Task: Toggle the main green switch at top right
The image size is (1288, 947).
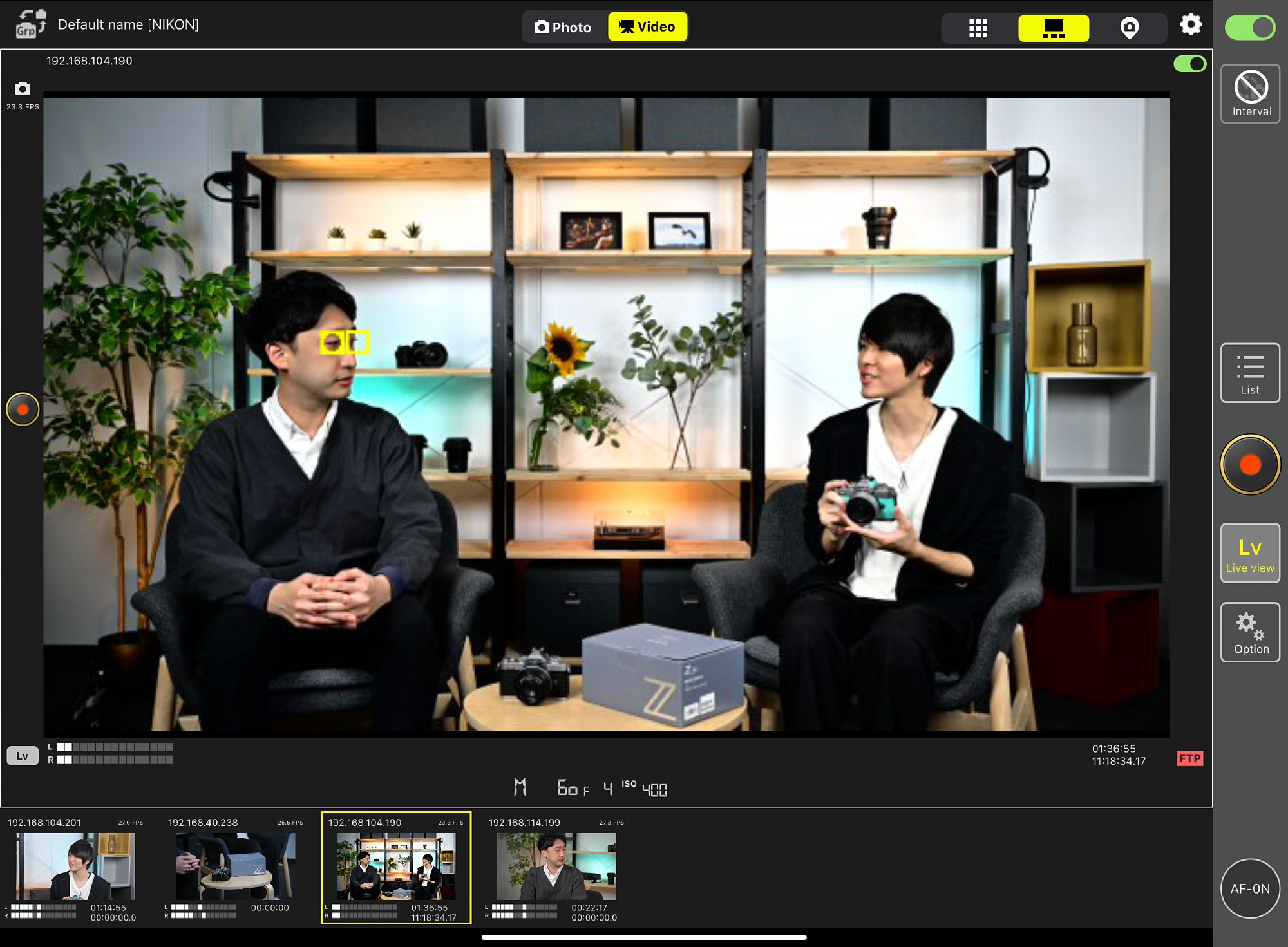Action: tap(1250, 28)
